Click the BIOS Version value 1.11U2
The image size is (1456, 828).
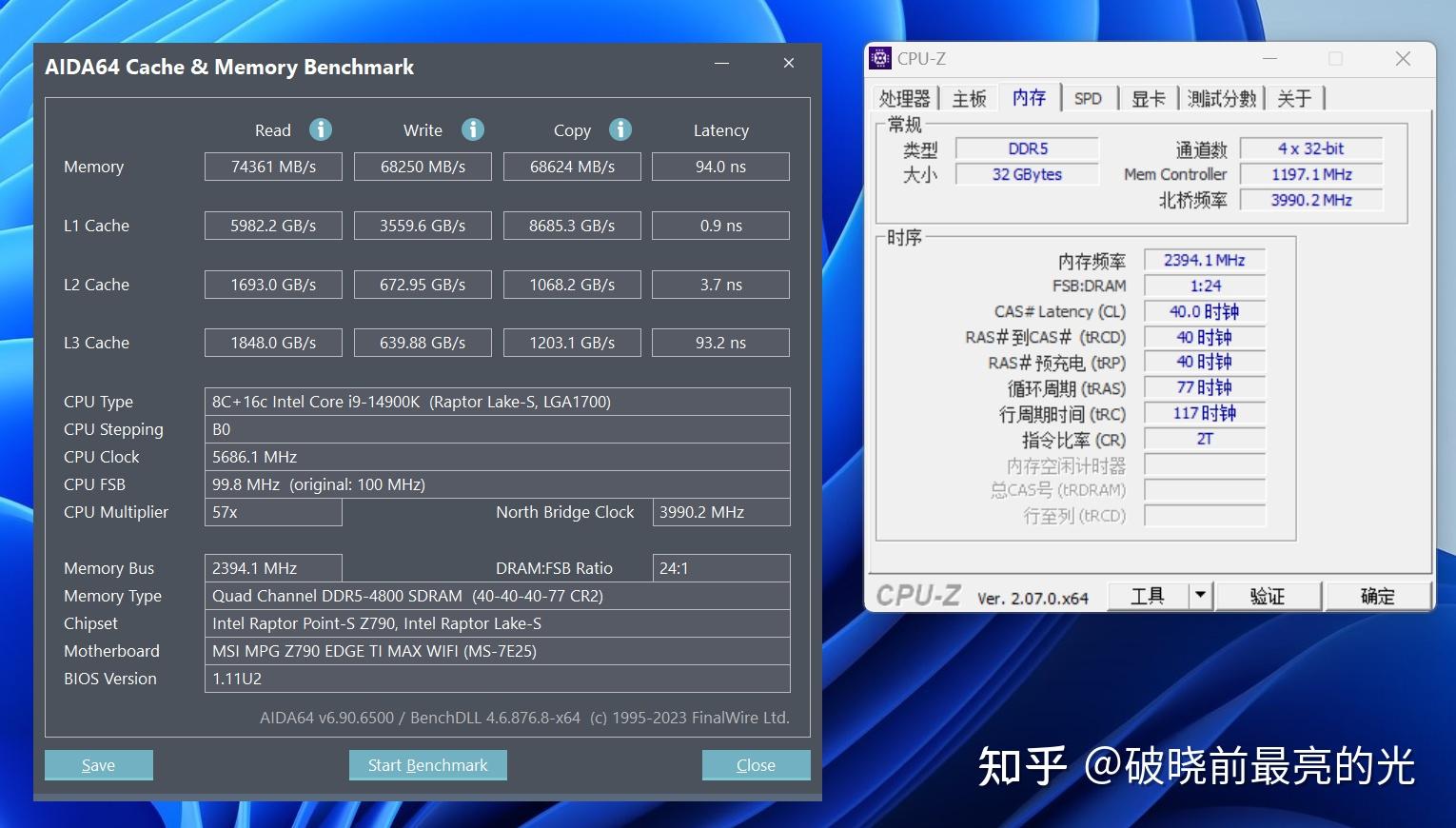click(498, 679)
